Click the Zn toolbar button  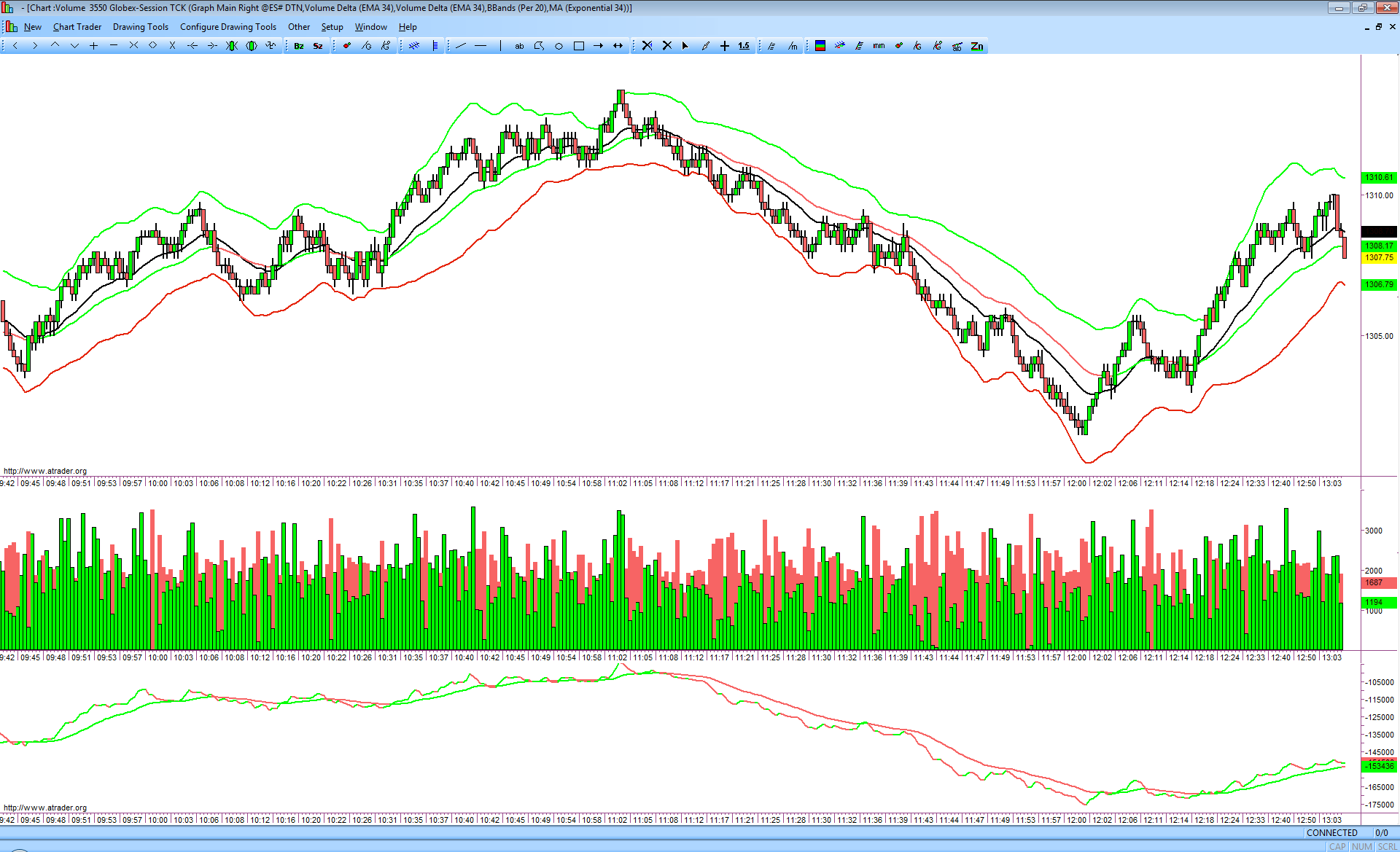coord(977,46)
